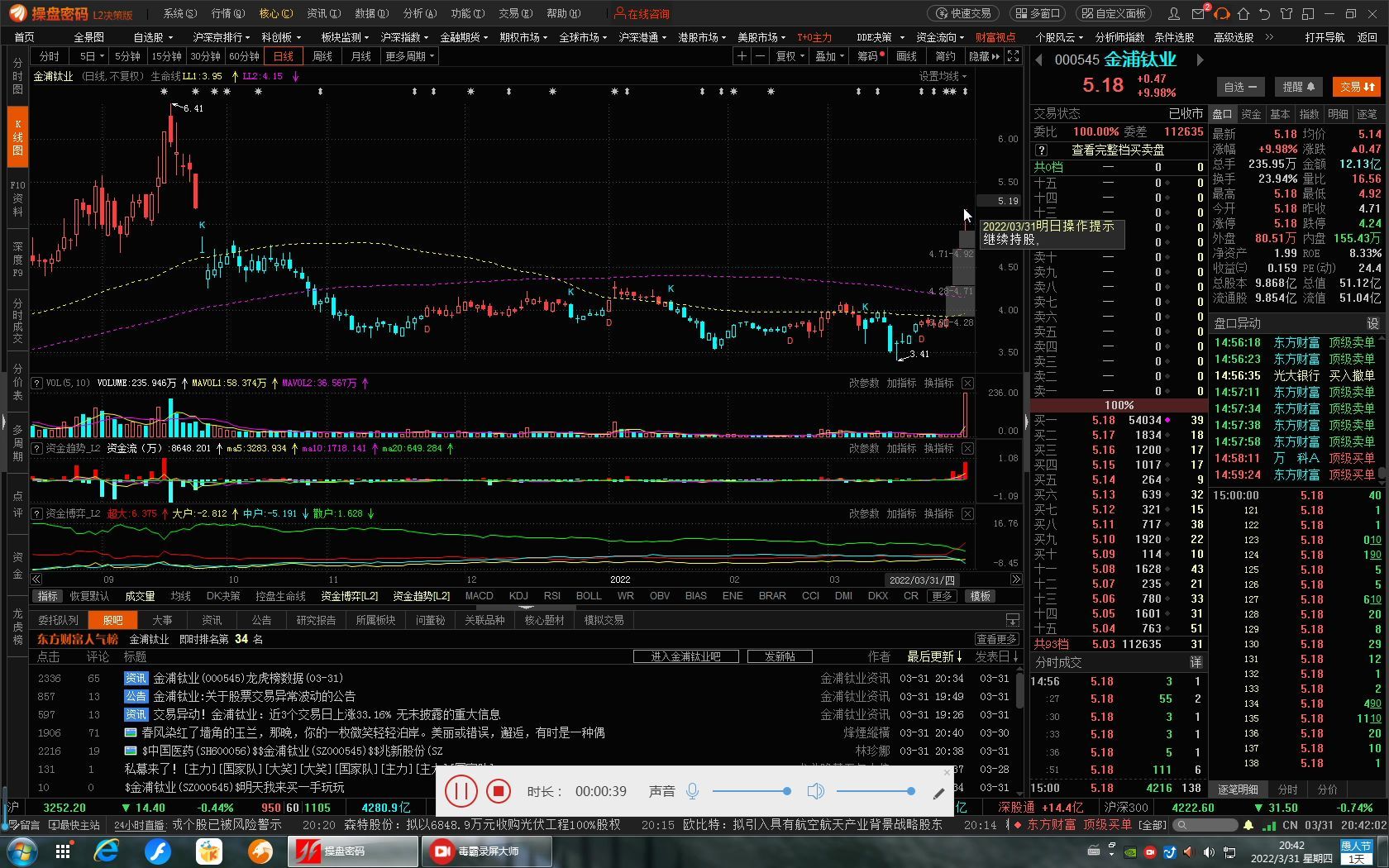
Task: Adjust the recorder speaker volume slider
Action: tap(876, 791)
